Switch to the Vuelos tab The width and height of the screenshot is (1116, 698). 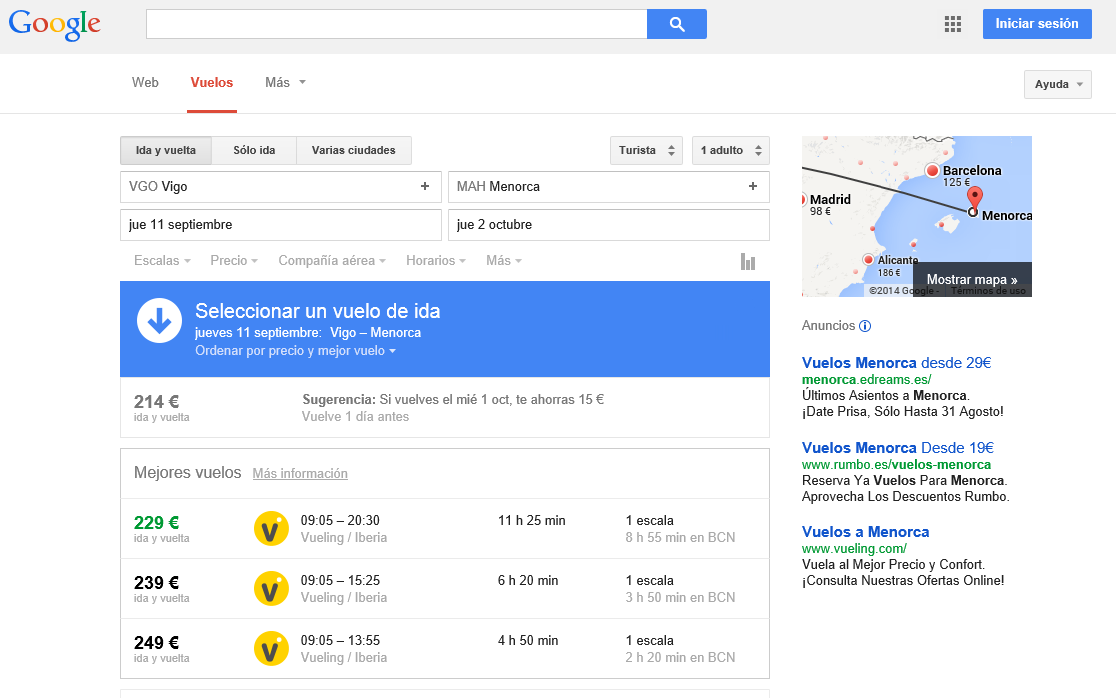click(211, 83)
